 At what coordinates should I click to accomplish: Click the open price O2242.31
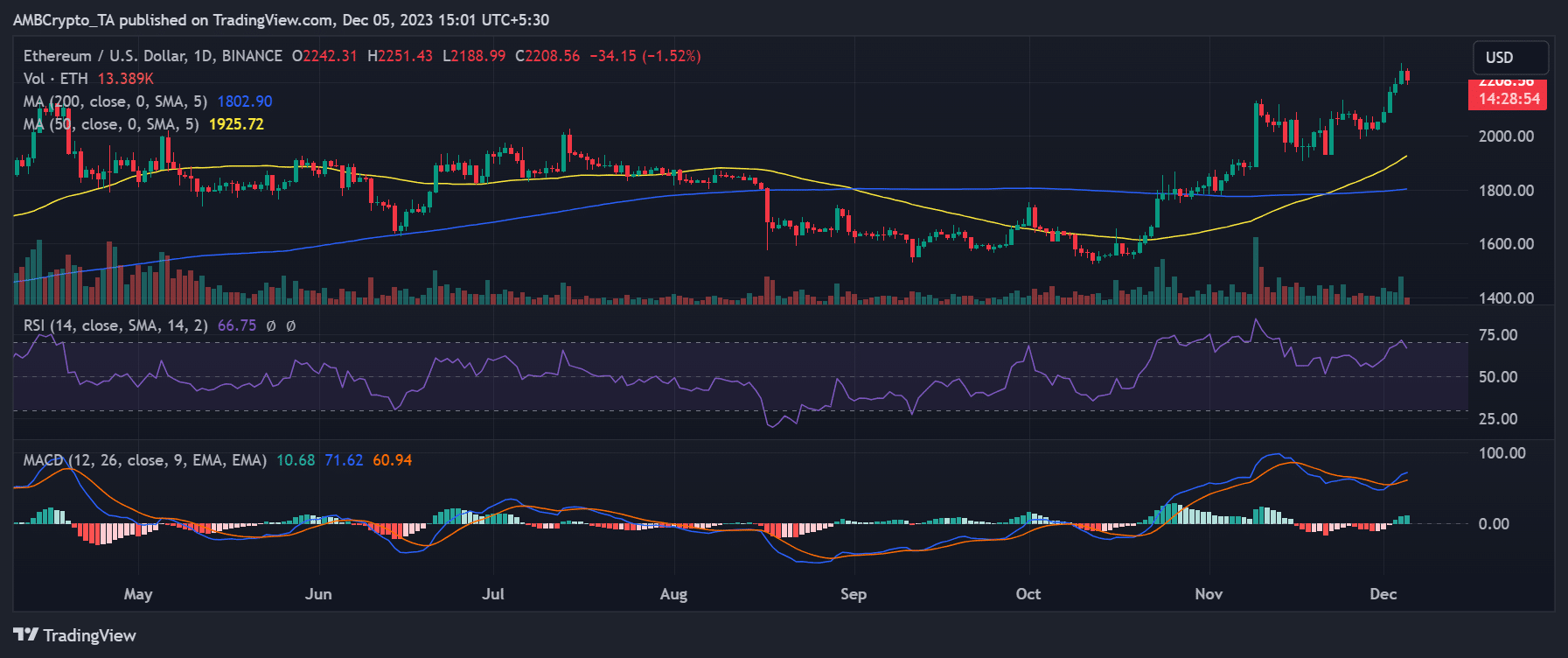tap(324, 56)
